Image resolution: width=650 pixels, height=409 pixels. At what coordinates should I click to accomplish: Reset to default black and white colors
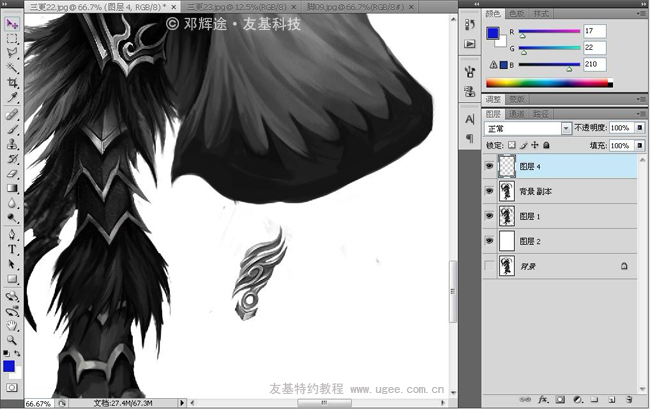pos(6,353)
